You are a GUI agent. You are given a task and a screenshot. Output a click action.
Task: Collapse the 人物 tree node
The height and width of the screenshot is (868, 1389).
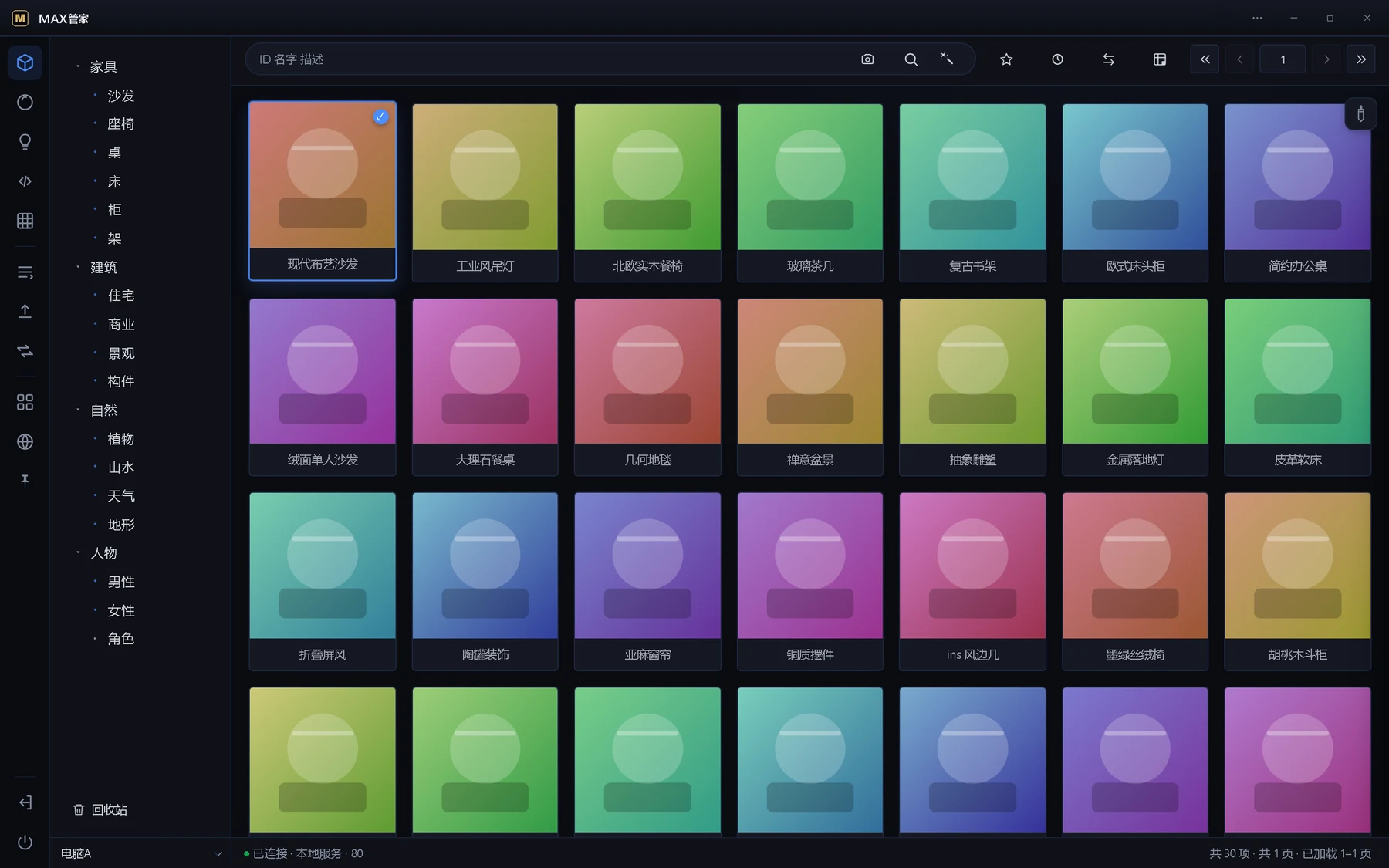click(78, 552)
